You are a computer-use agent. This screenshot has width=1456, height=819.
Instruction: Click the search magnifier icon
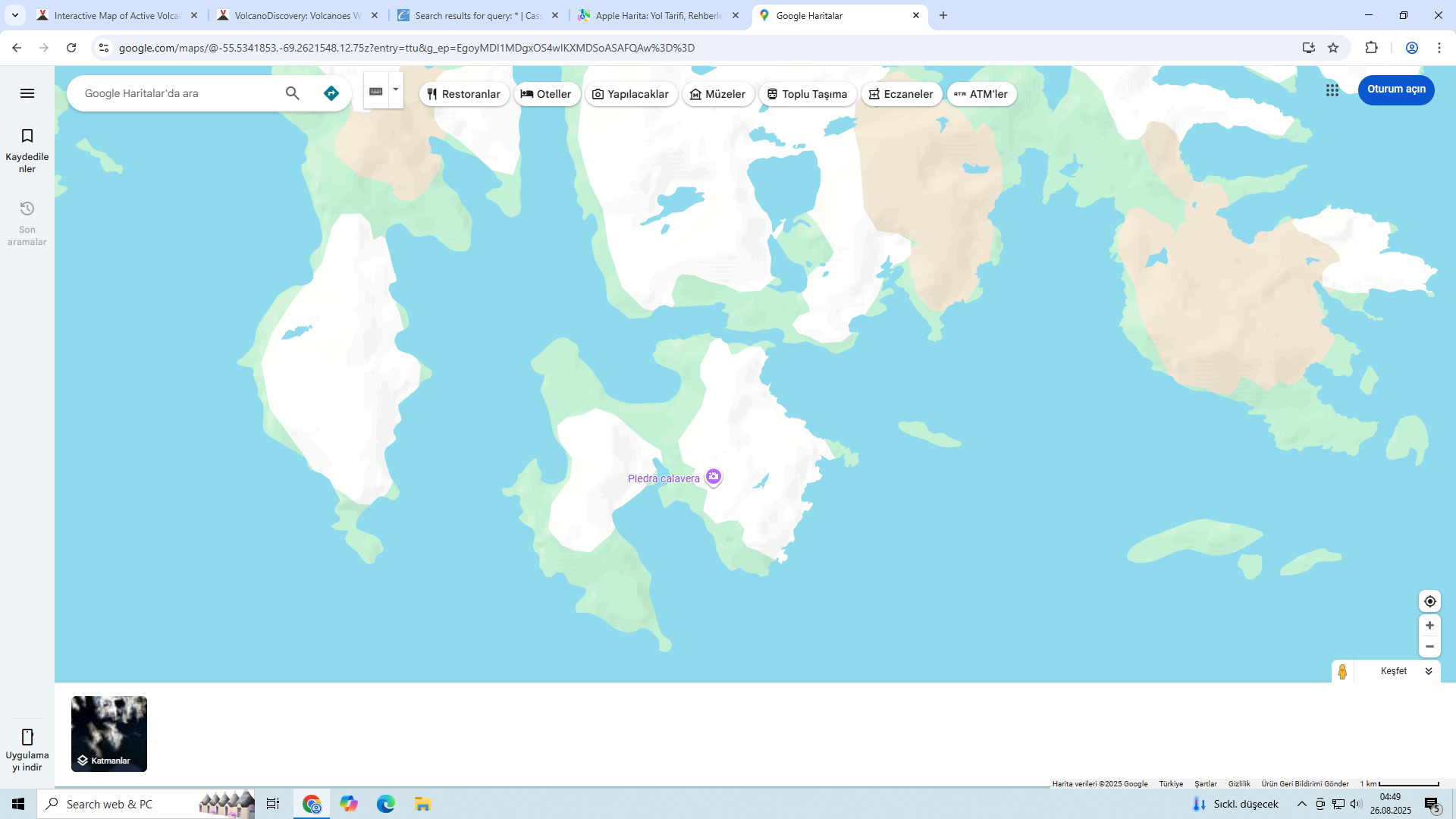tap(293, 93)
